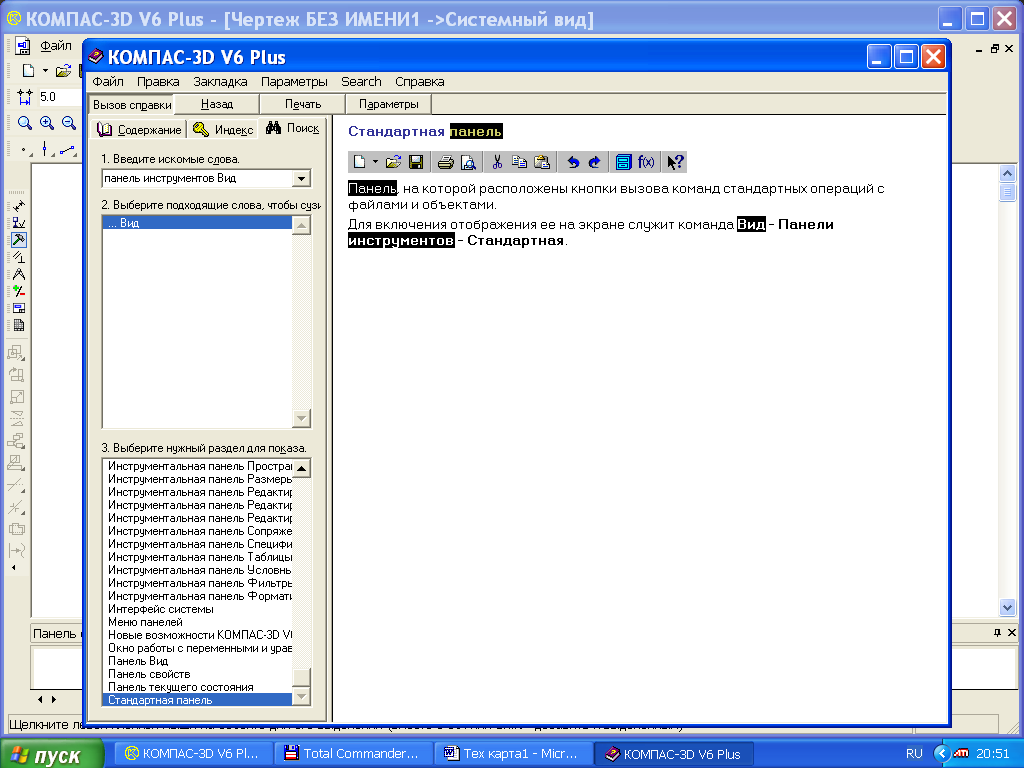Screen dimensions: 1024x768
Task: Click the document system icon left of Файл
Action: pos(23,46)
